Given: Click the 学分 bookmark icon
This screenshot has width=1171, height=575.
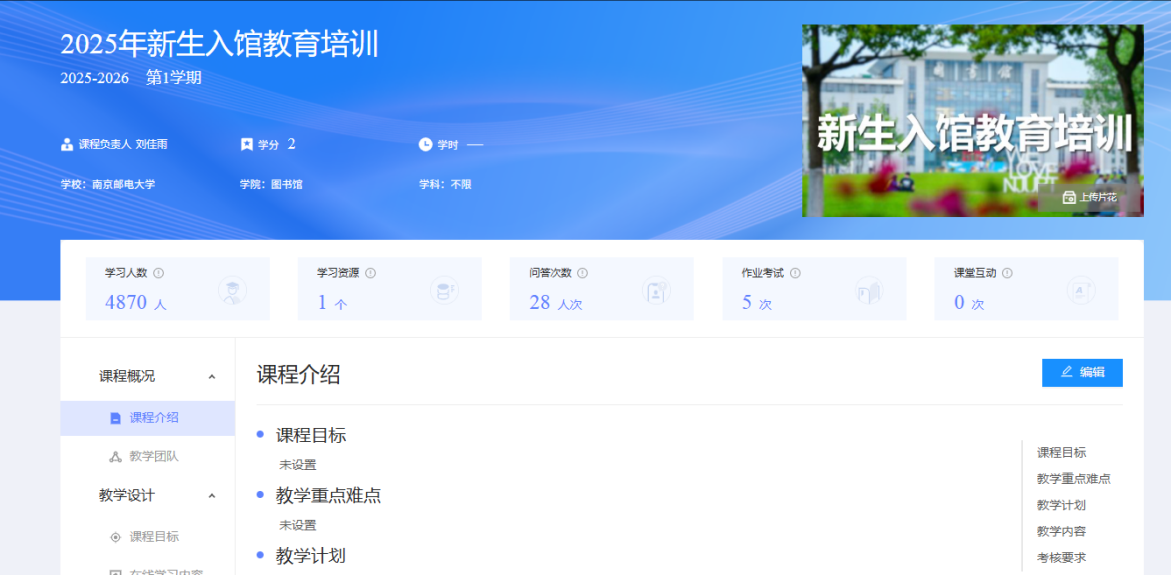Looking at the screenshot, I should 247,145.
